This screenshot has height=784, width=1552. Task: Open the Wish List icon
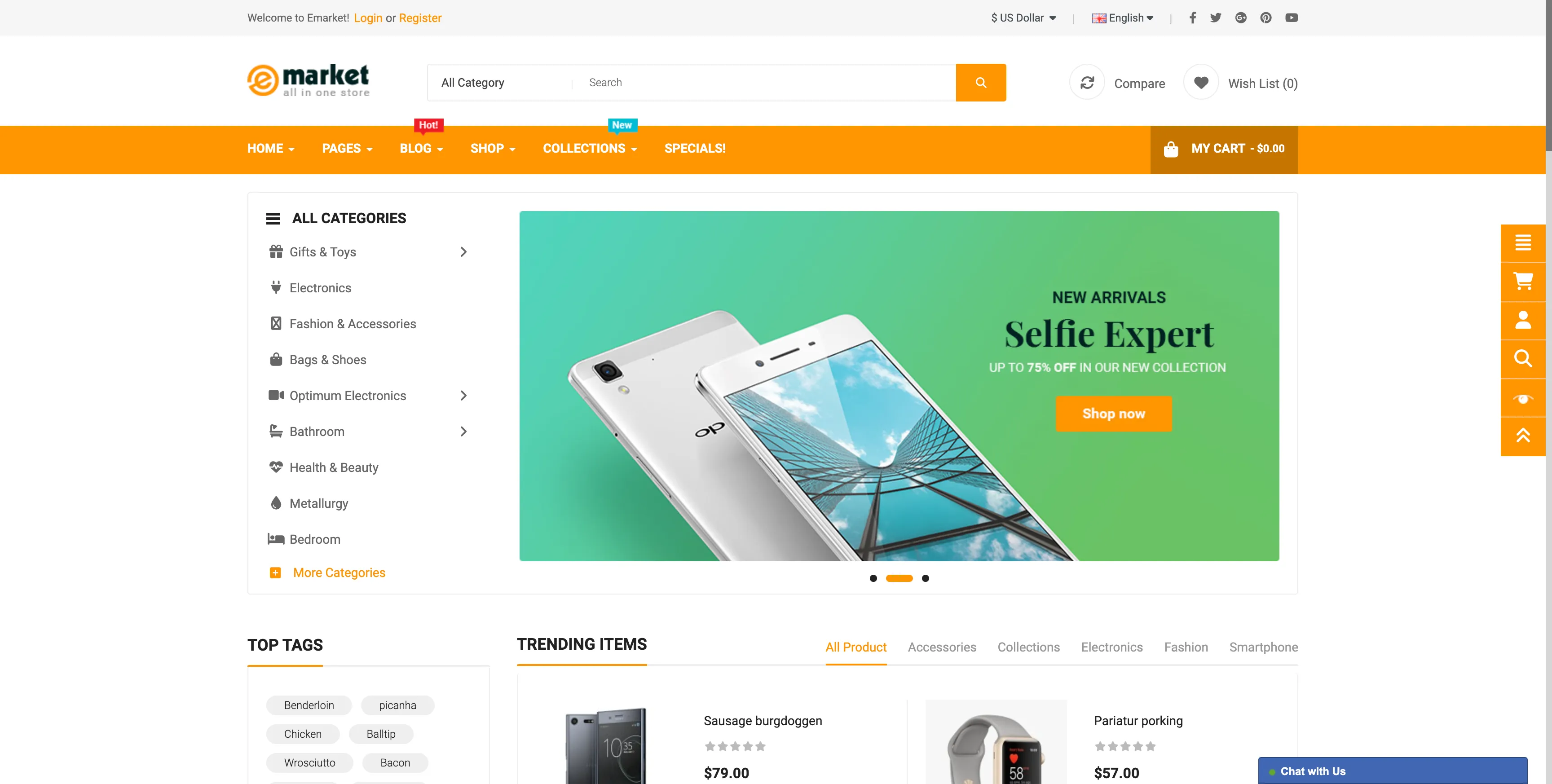pos(1200,82)
